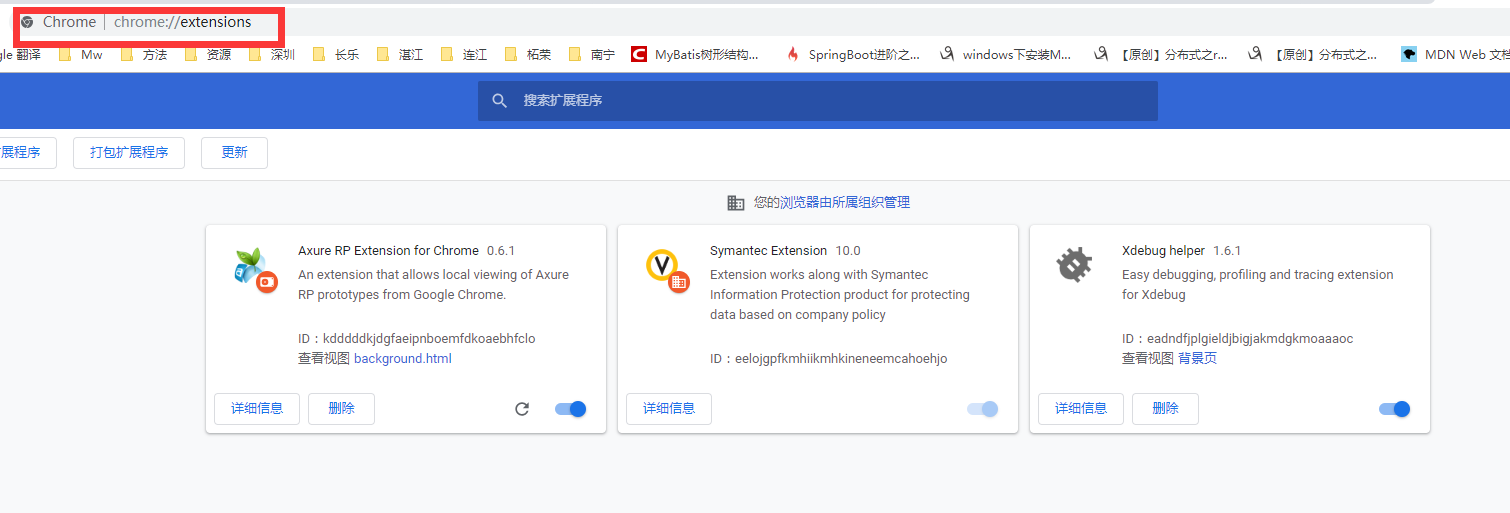
Task: Open the 长乐 bookmark folder
Action: 336,54
